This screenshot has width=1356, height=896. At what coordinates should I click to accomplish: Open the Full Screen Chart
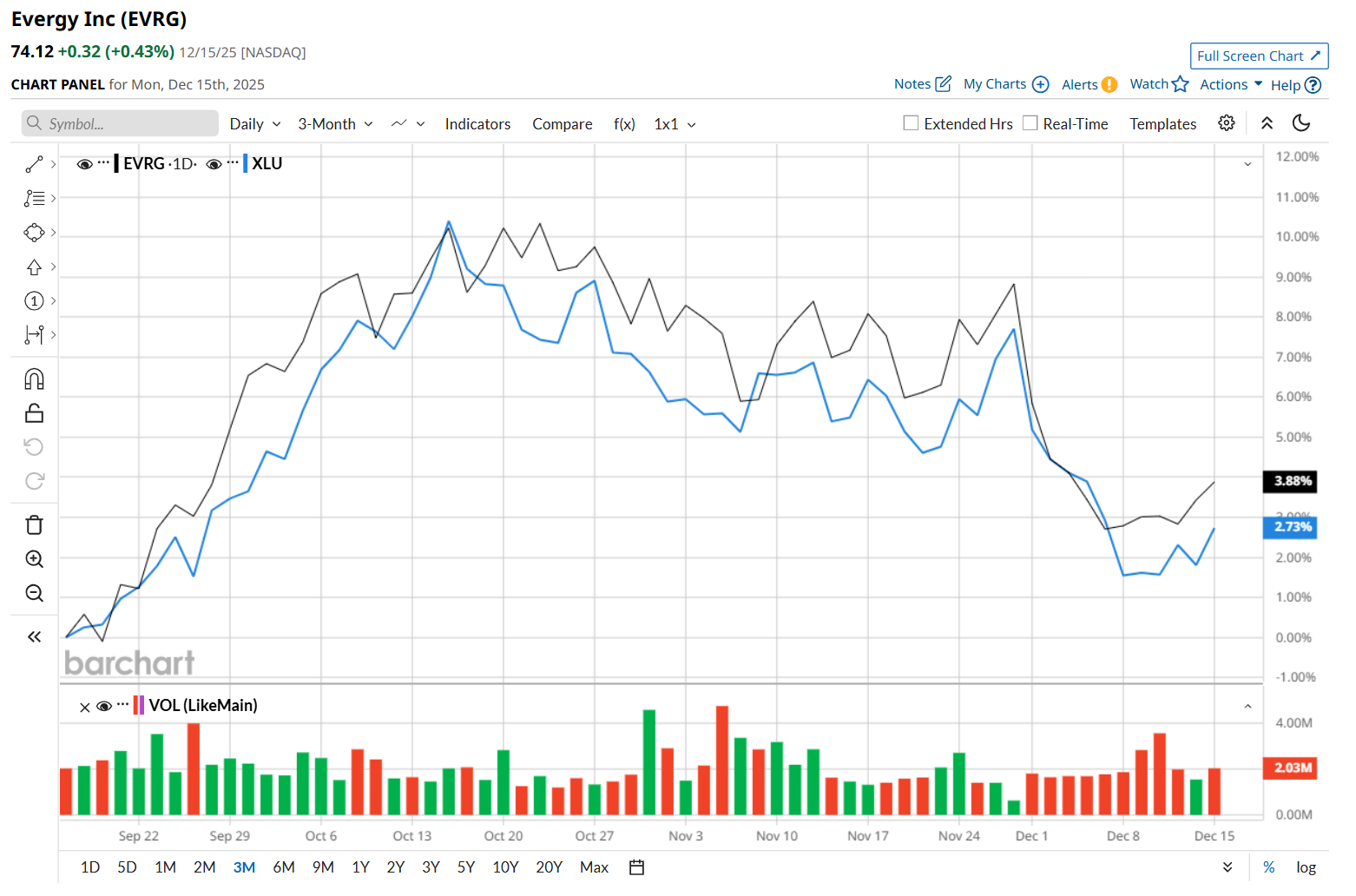(1259, 56)
